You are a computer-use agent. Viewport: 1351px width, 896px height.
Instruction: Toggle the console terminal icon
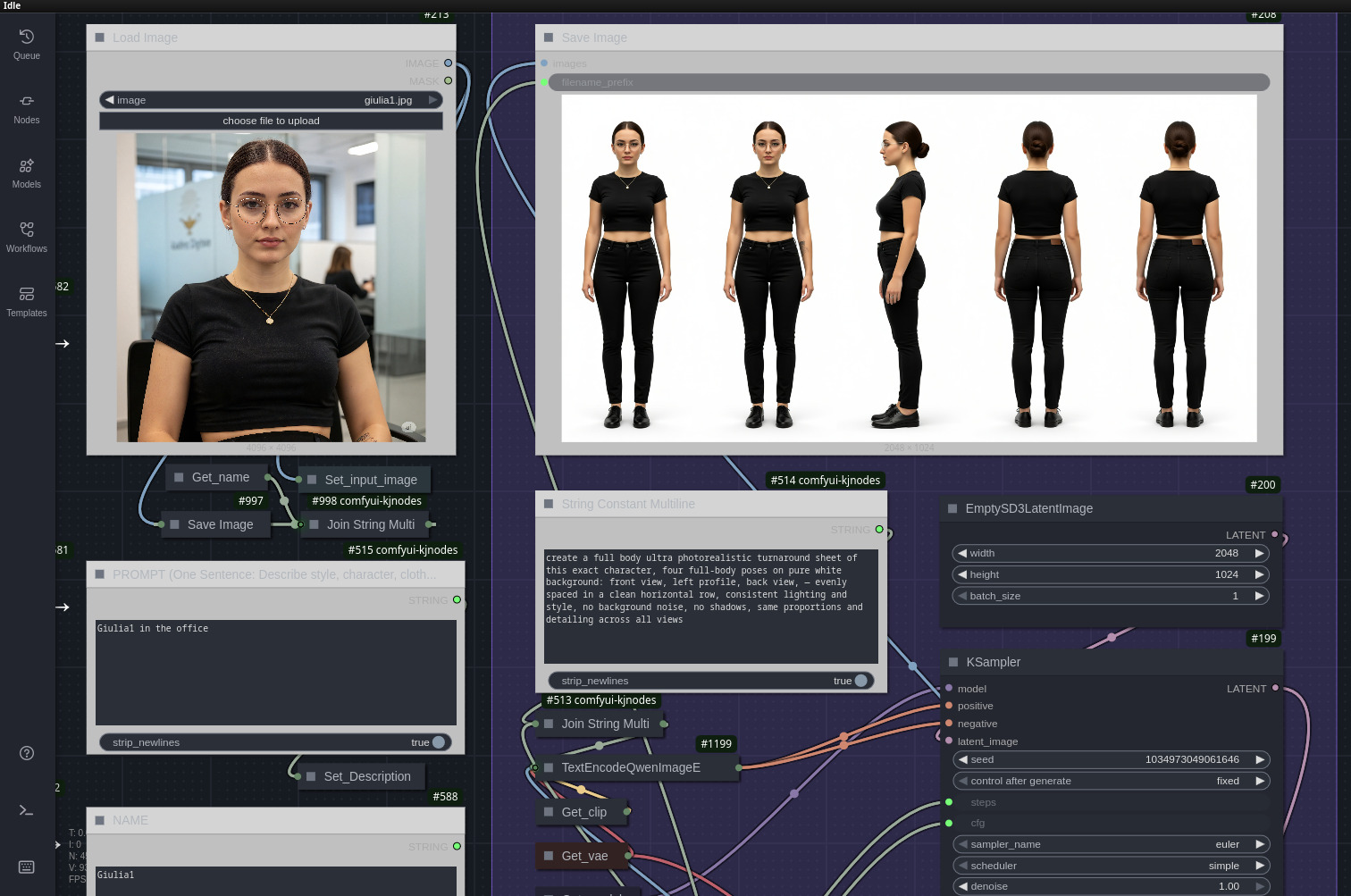coord(27,810)
